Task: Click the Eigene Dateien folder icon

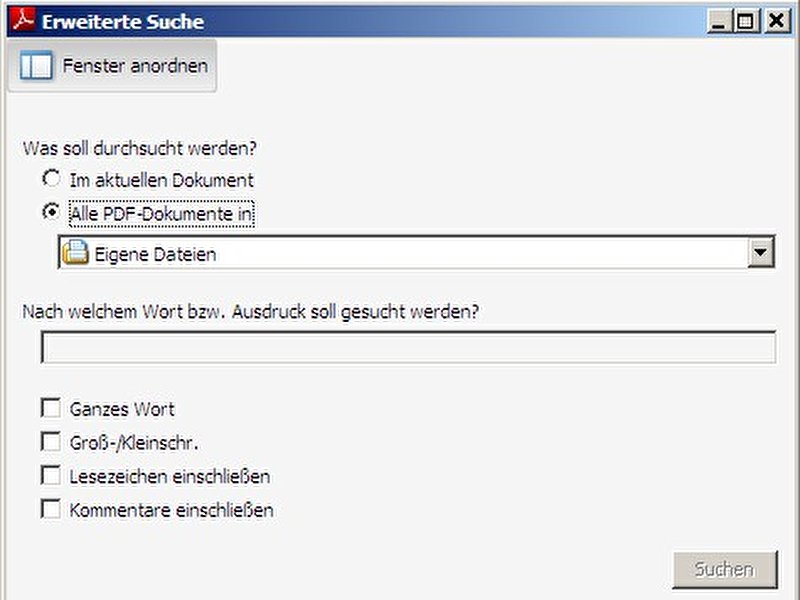Action: pos(76,253)
